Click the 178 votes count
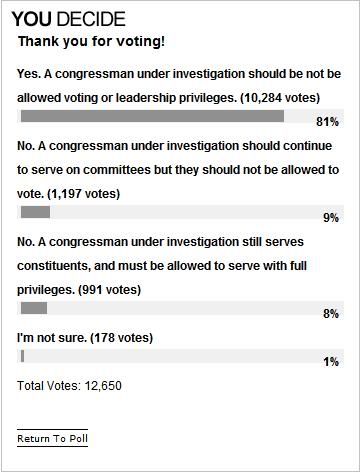Image resolution: width=360 pixels, height=473 pixels. [x=121, y=338]
